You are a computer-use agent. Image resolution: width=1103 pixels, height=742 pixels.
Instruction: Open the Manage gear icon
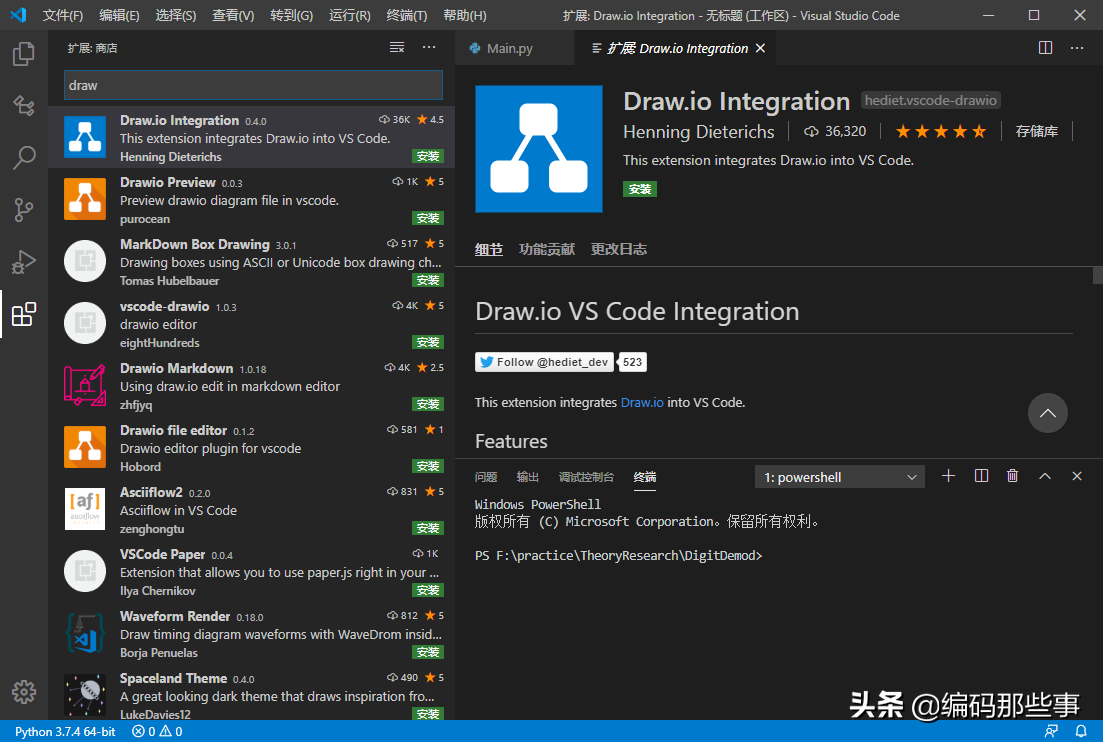coord(24,692)
